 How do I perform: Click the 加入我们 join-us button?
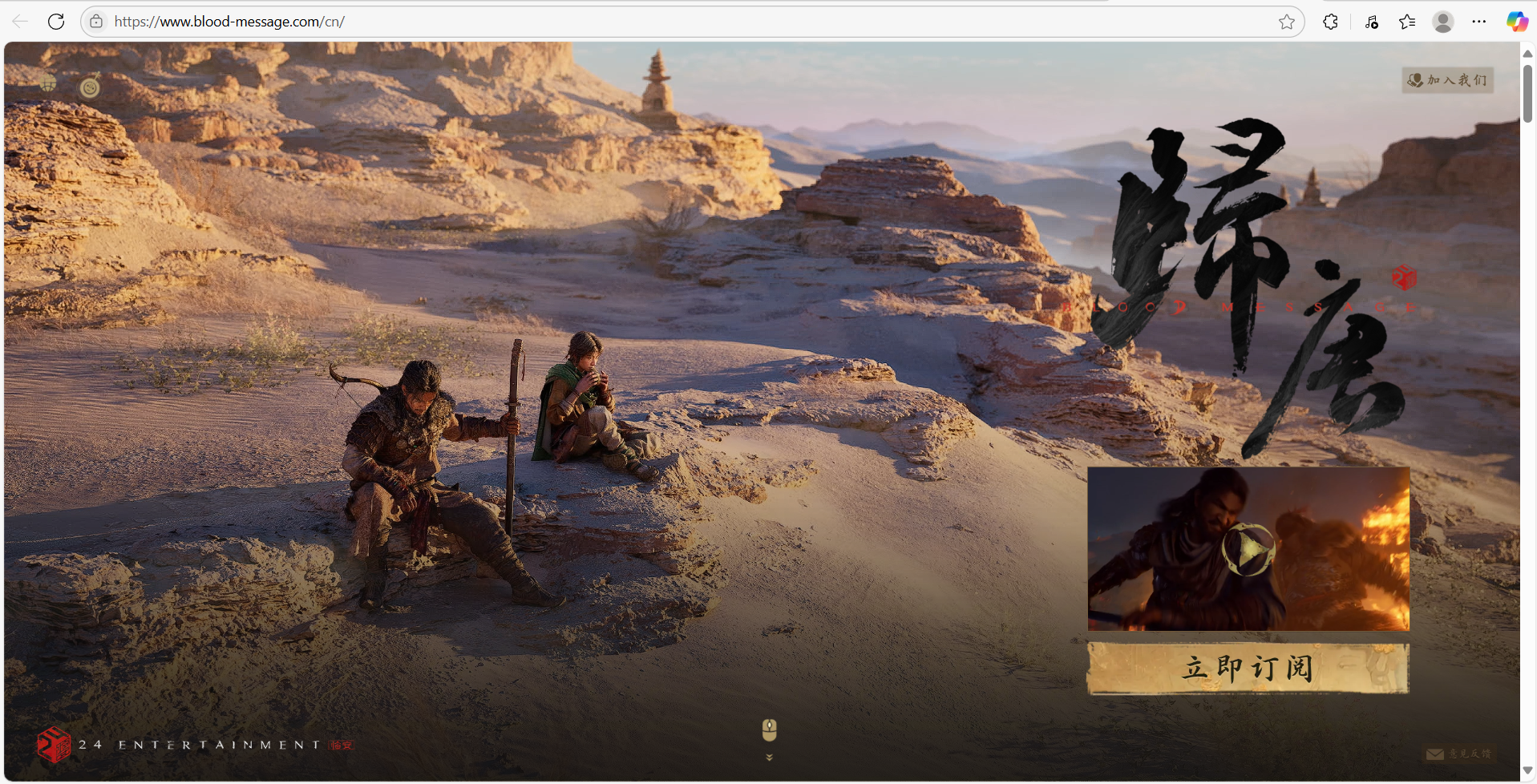[x=1447, y=80]
